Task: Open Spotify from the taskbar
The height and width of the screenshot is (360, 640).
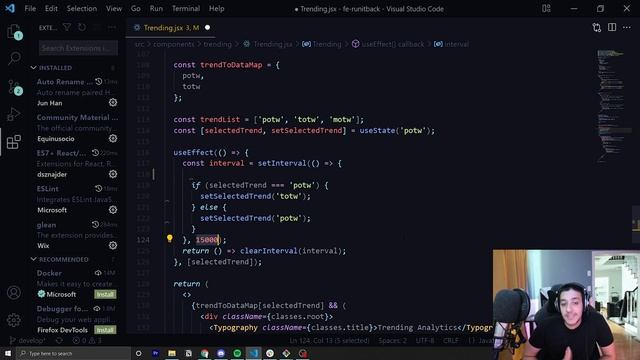Action: point(237,353)
